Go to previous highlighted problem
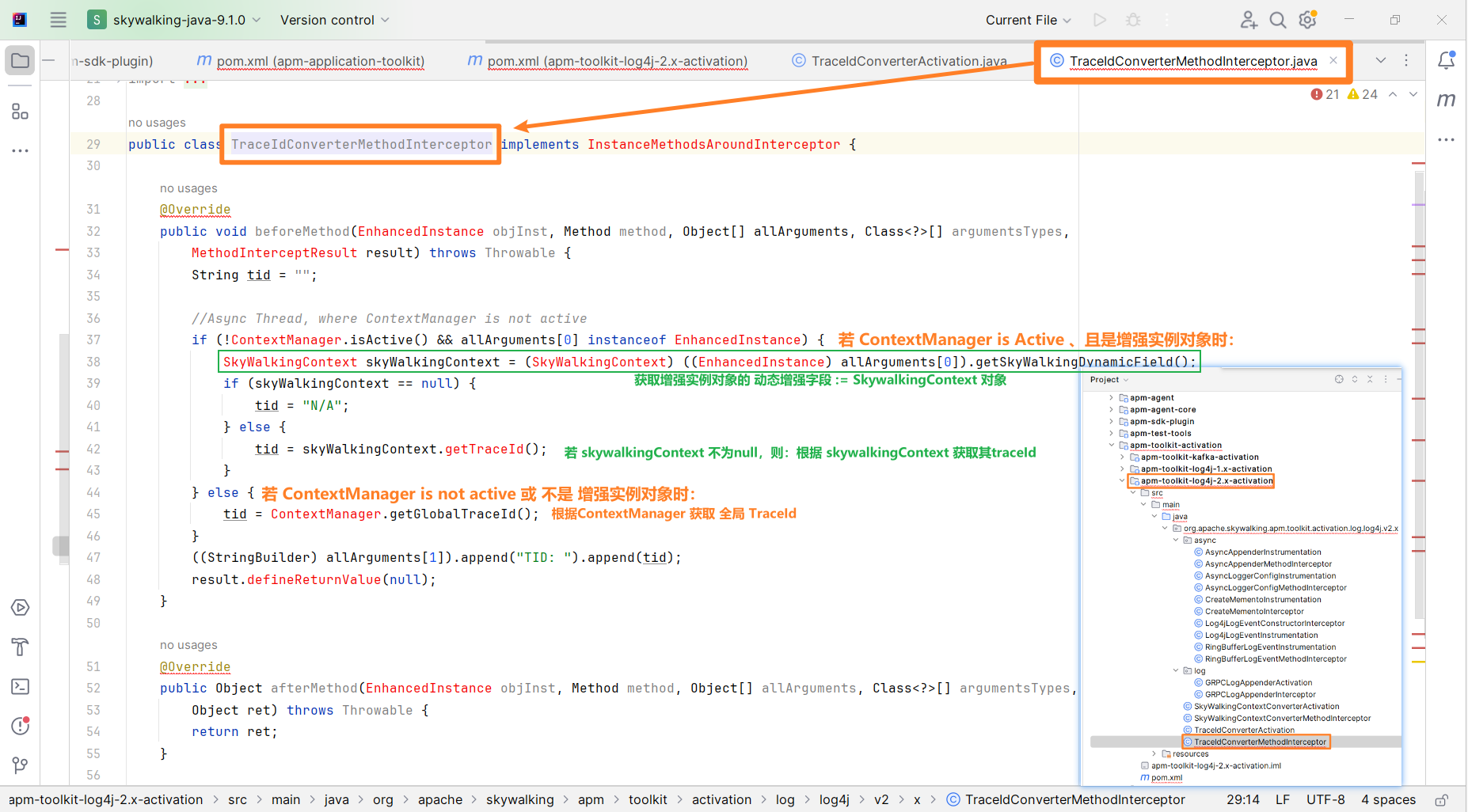This screenshot has height=812, width=1468. click(1393, 94)
